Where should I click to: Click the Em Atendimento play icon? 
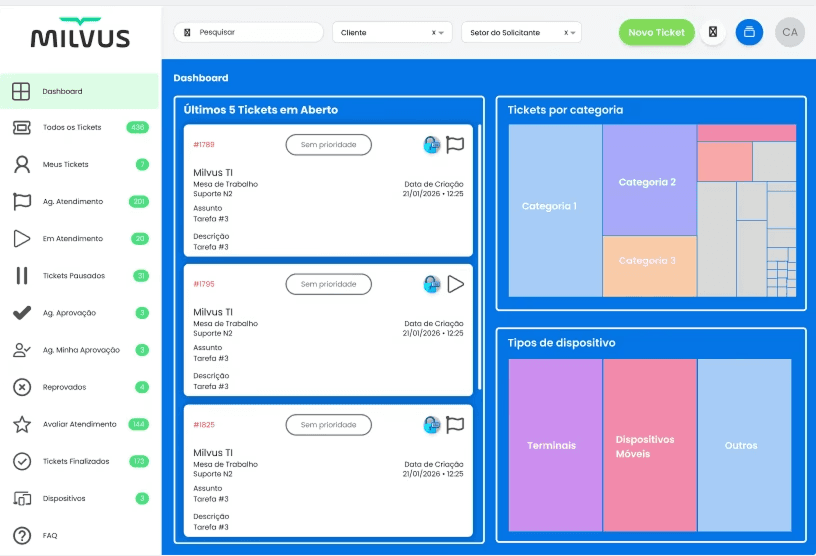pos(22,238)
